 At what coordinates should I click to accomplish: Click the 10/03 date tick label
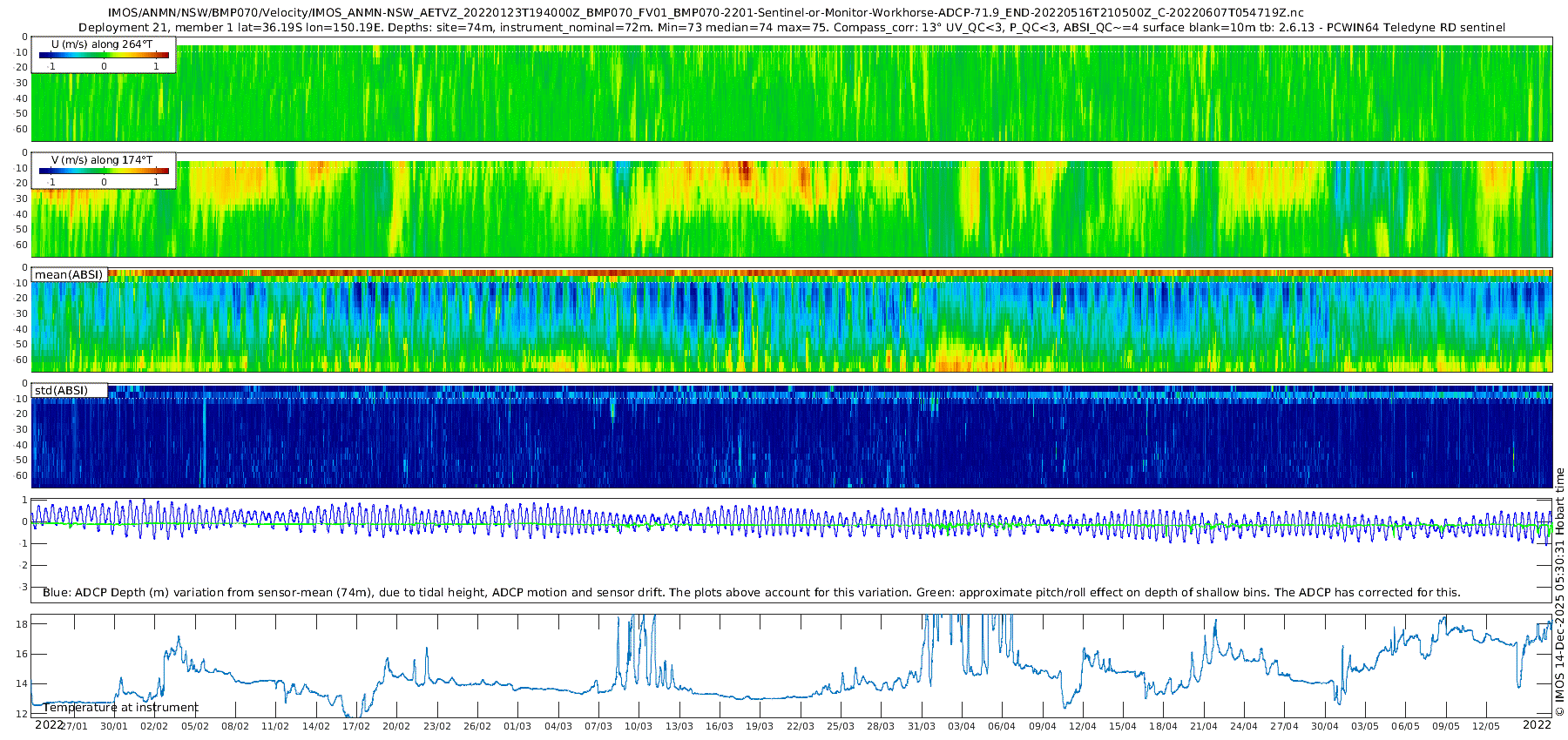639,726
